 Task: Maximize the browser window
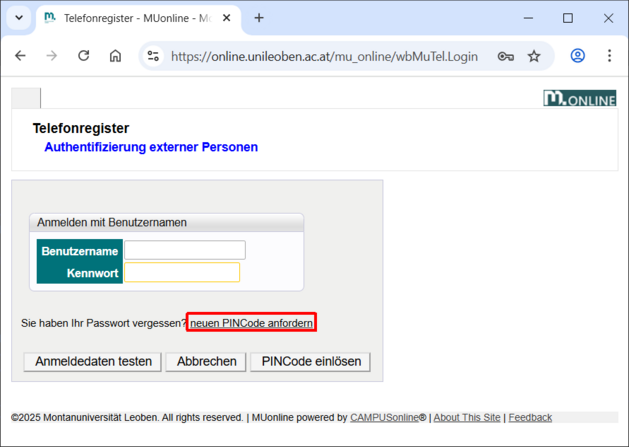(568, 18)
